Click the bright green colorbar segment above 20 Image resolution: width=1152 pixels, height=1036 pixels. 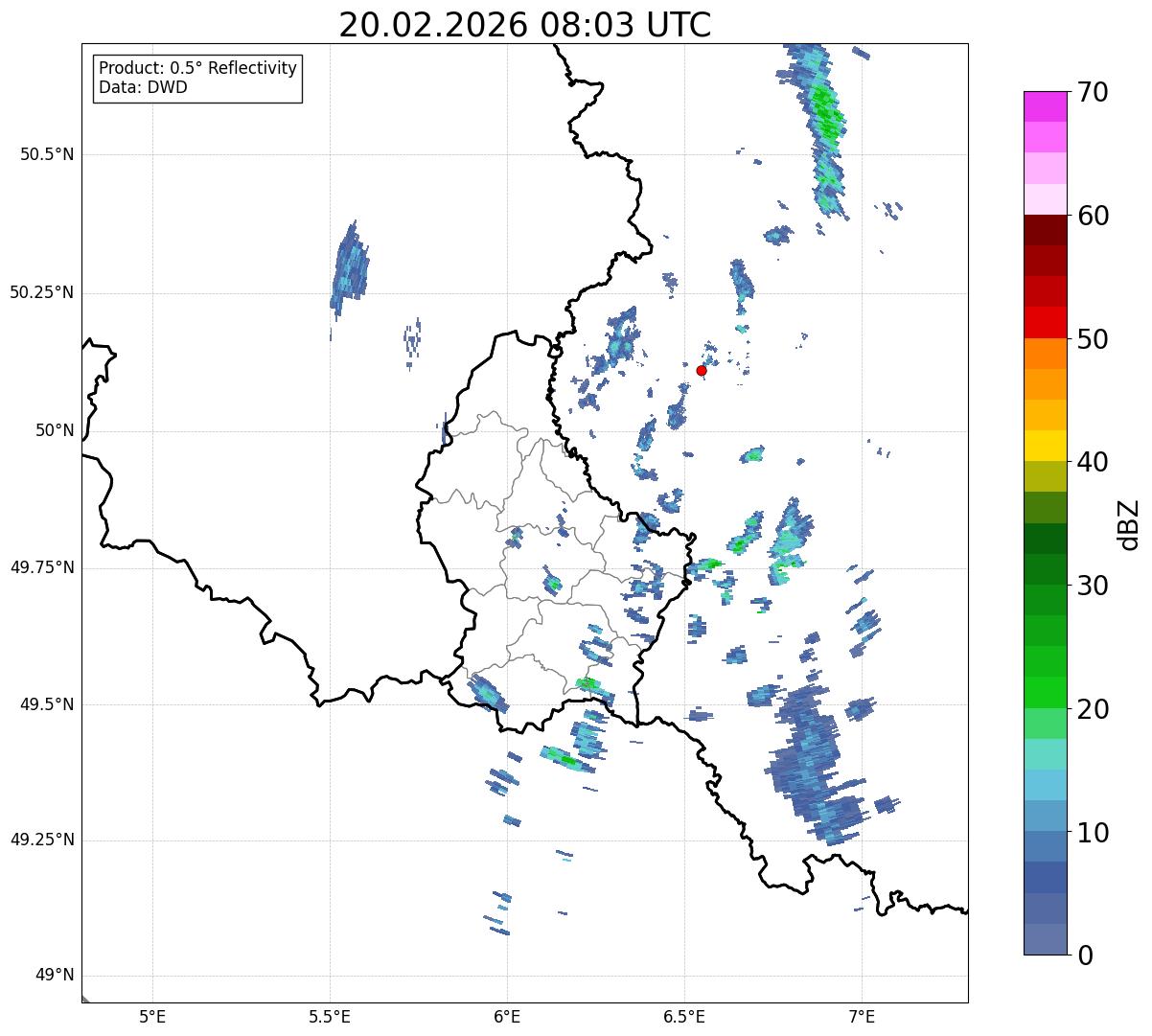1045,692
